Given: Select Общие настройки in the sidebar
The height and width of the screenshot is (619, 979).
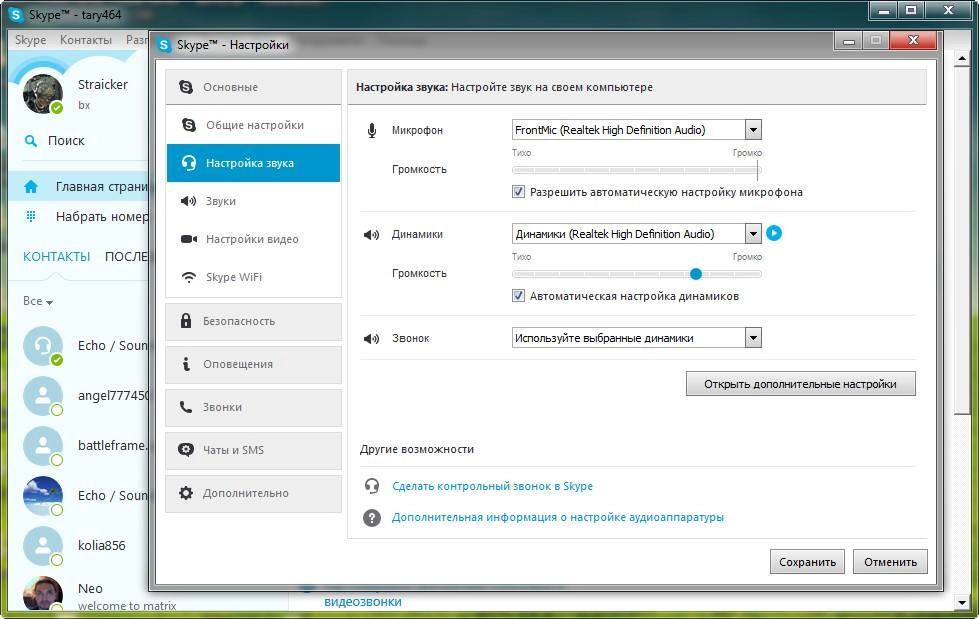Looking at the screenshot, I should tap(253, 125).
